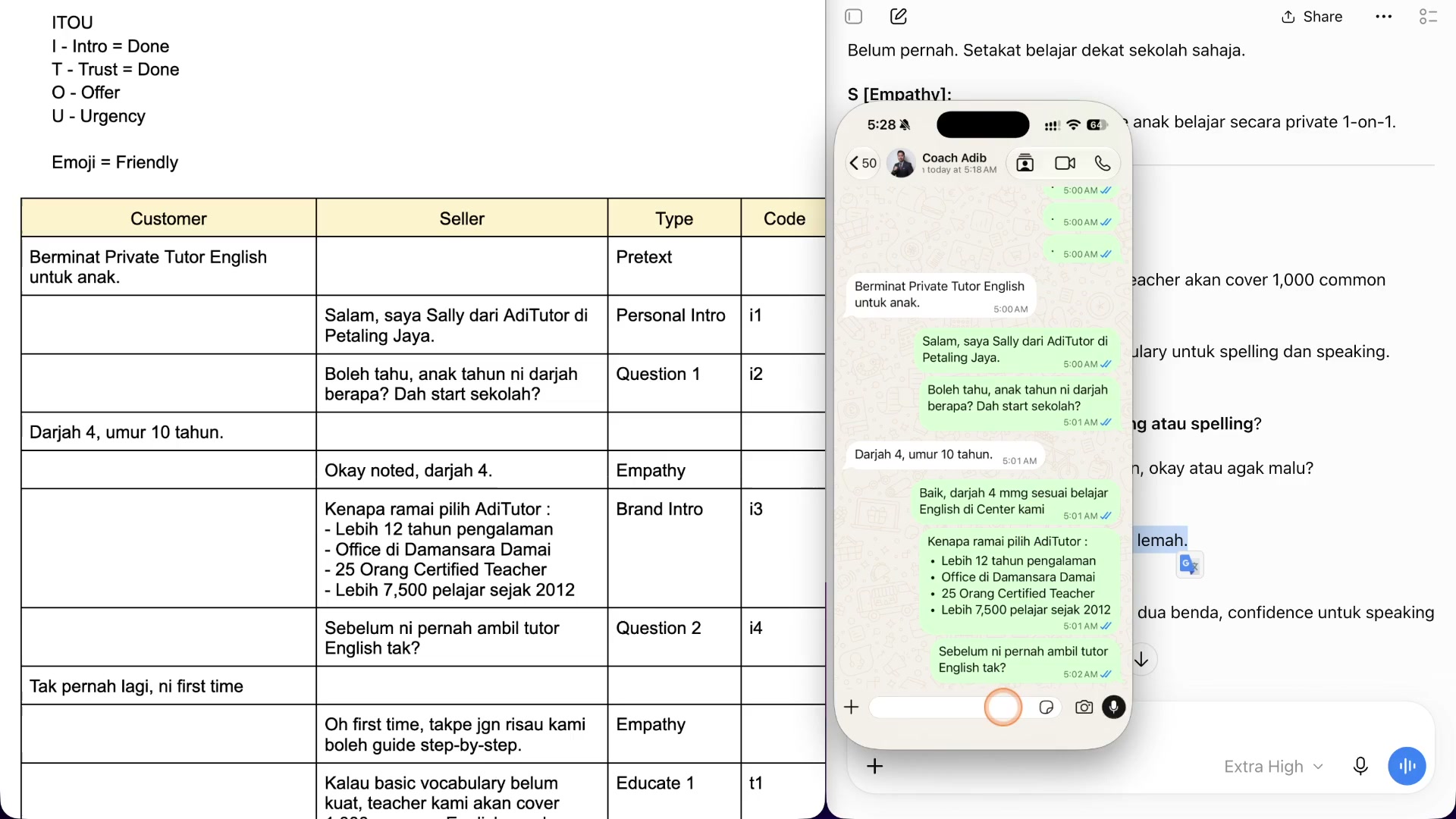Viewport: 1456px width, 819px height.
Task: Add attachment with chat plus button
Action: click(875, 767)
